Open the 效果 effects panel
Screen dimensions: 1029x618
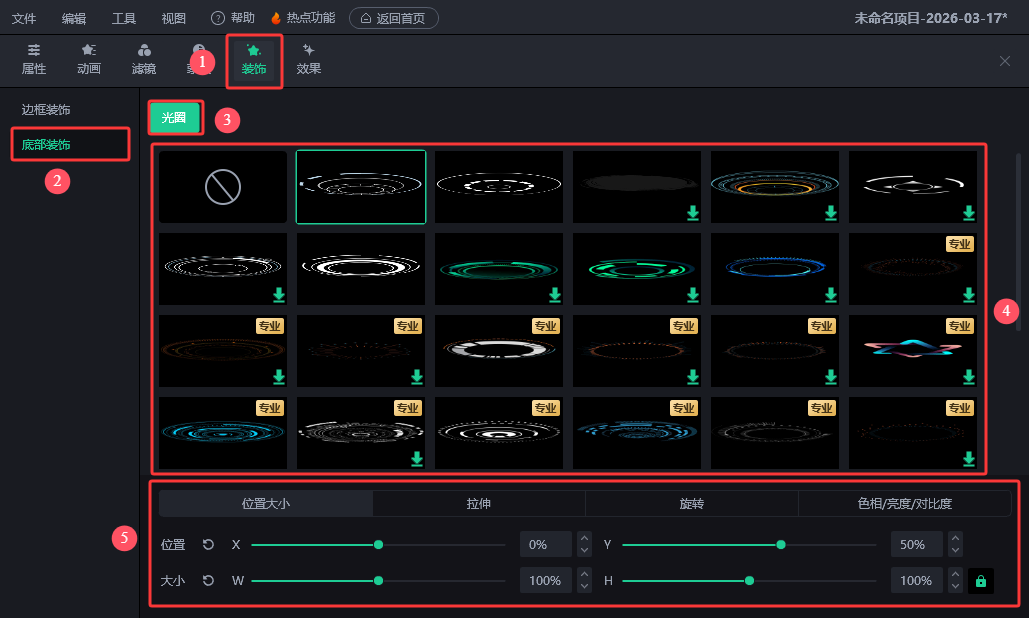(x=309, y=51)
